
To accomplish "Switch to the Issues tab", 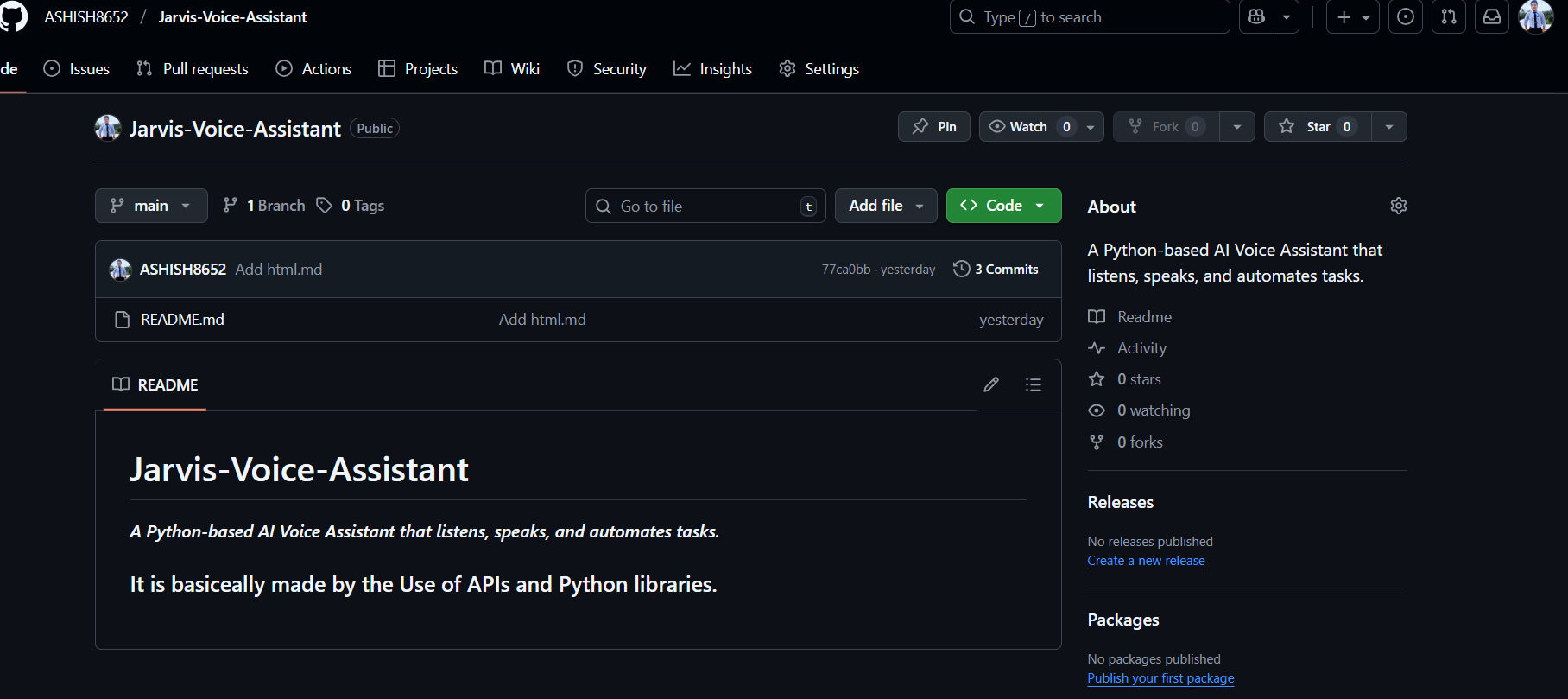I will tap(77, 69).
